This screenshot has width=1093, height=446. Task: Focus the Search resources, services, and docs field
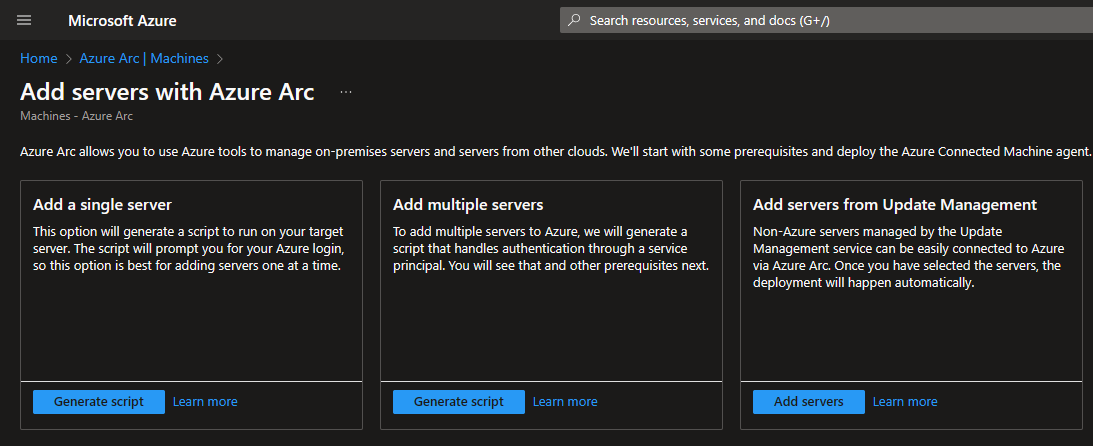coord(826,20)
